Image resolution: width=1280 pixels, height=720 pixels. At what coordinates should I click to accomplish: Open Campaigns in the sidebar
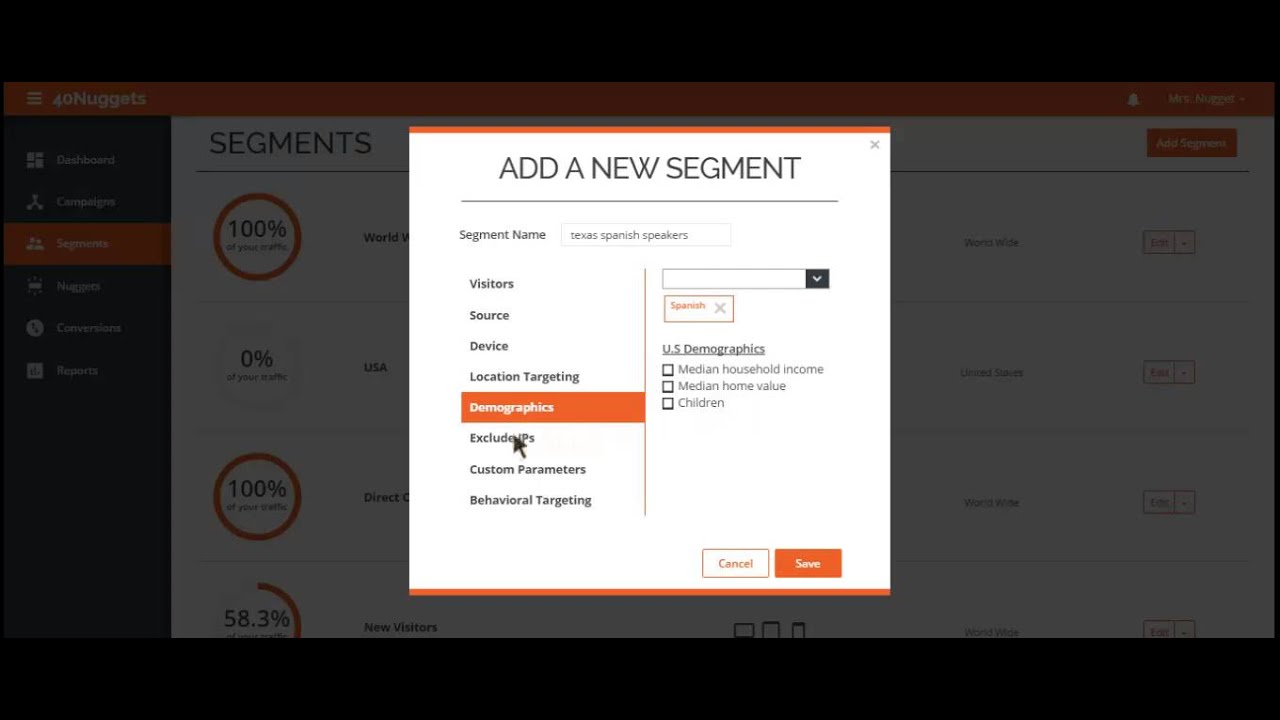85,202
